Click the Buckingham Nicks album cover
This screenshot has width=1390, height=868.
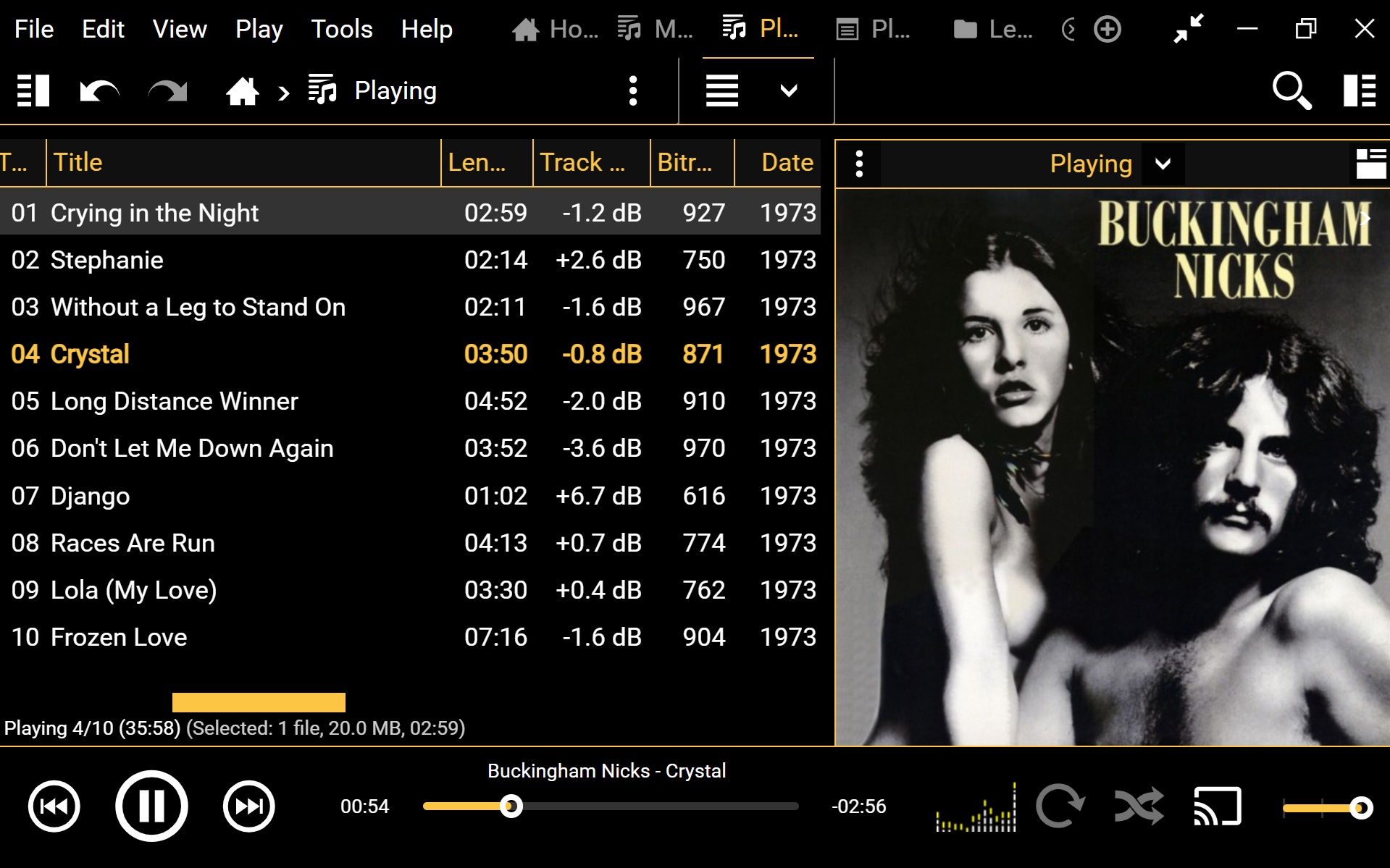tap(1113, 467)
